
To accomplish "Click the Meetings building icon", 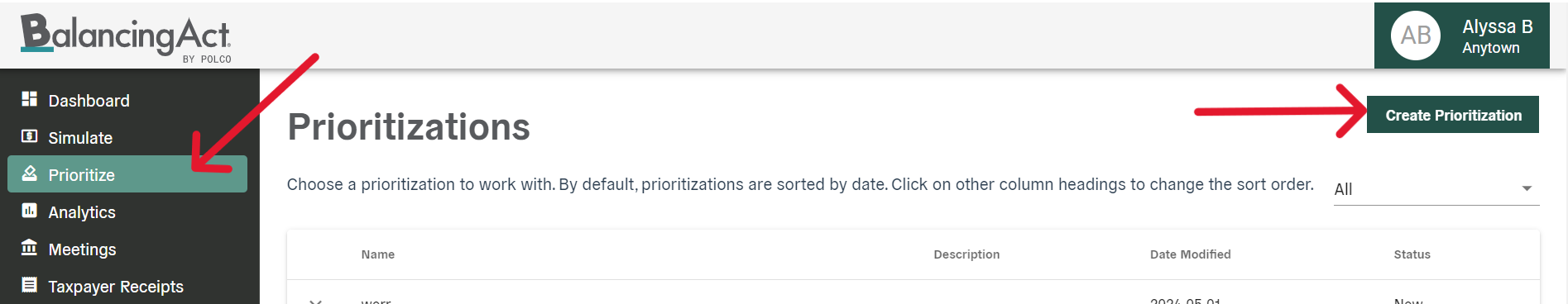I will click(x=30, y=248).
